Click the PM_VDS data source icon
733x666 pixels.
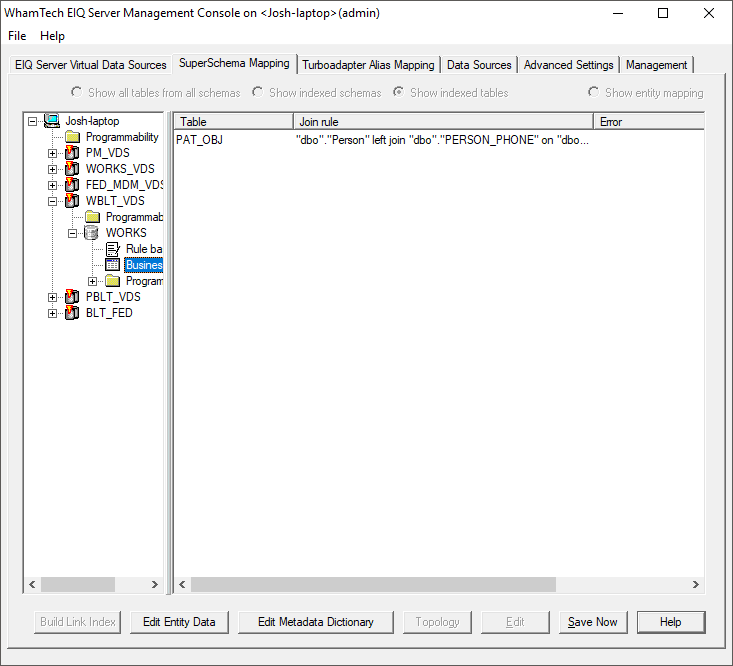point(72,153)
